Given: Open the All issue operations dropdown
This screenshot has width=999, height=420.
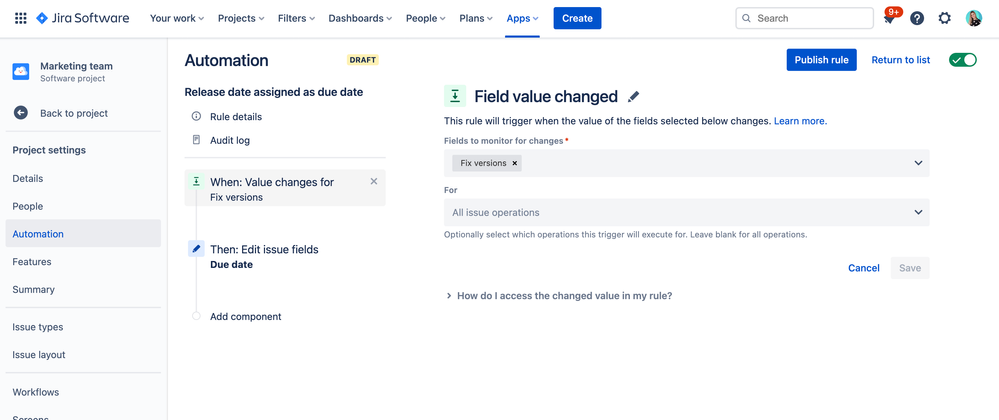Looking at the screenshot, I should coord(686,212).
